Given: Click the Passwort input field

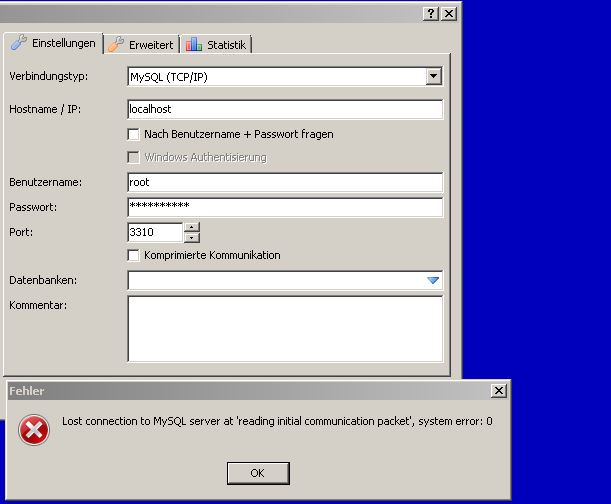Looking at the screenshot, I should [285, 207].
